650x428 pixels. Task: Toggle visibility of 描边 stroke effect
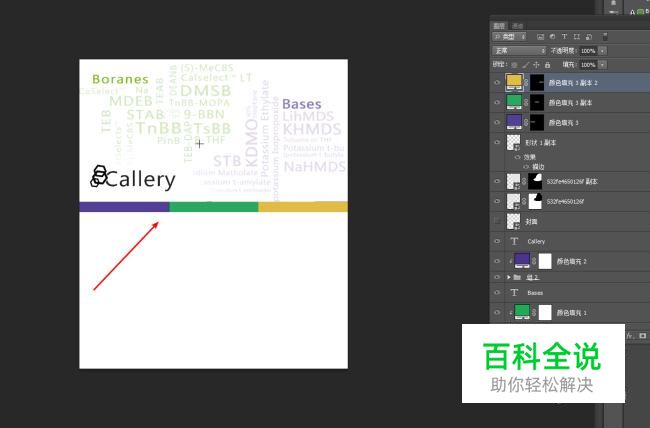coord(526,166)
